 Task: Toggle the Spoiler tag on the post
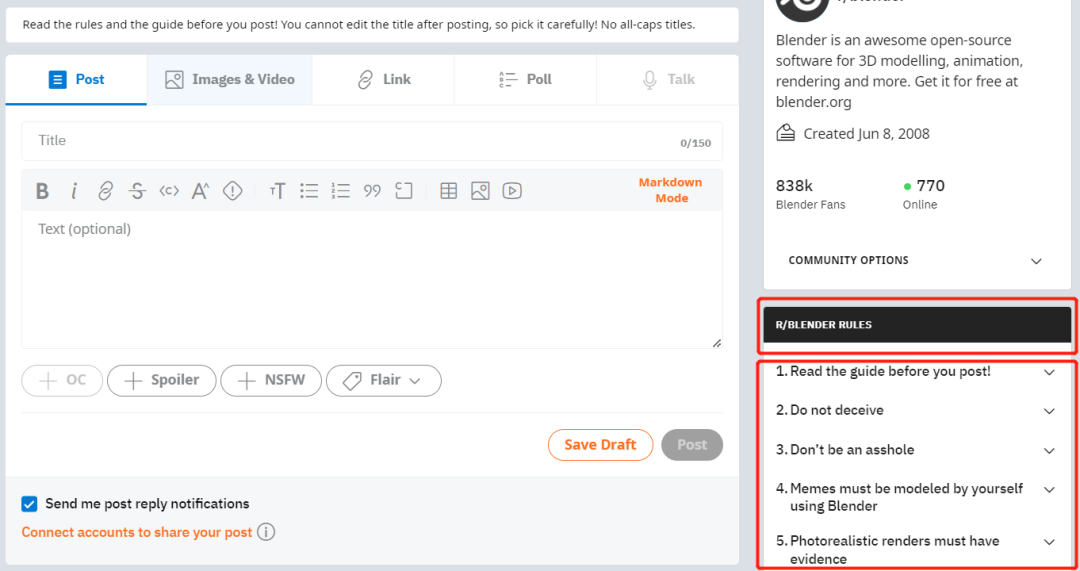161,380
